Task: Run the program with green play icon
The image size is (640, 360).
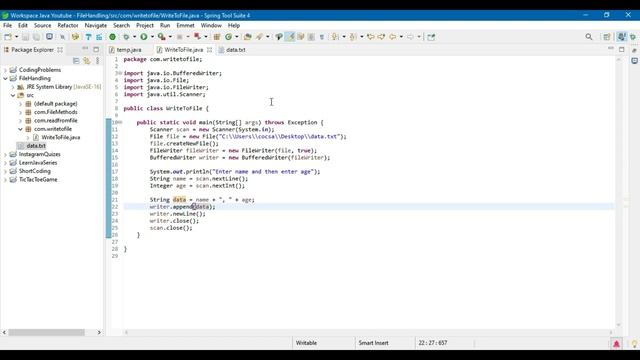Action: (144, 37)
